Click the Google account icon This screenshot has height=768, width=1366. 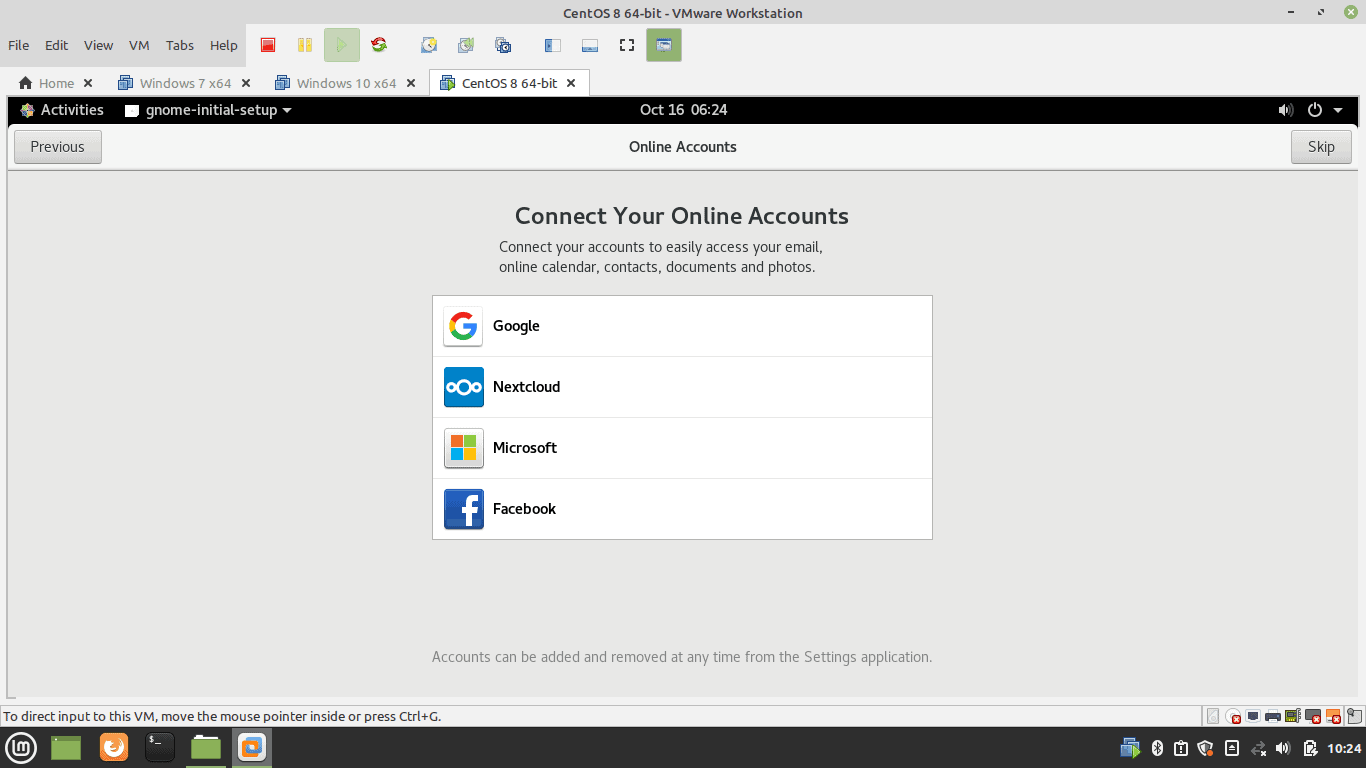463,326
